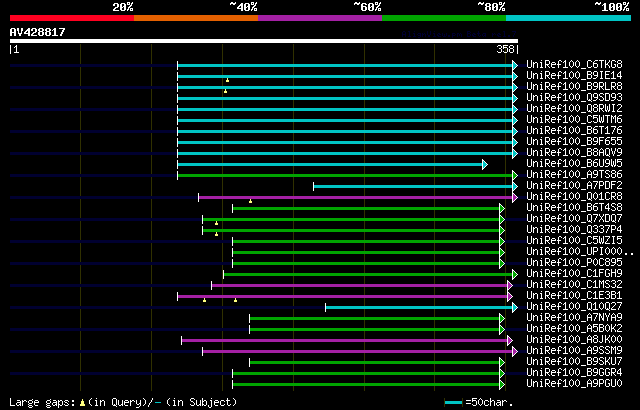Click UniRef100_B6U9W5 label
The image size is (640, 410).
(574, 164)
